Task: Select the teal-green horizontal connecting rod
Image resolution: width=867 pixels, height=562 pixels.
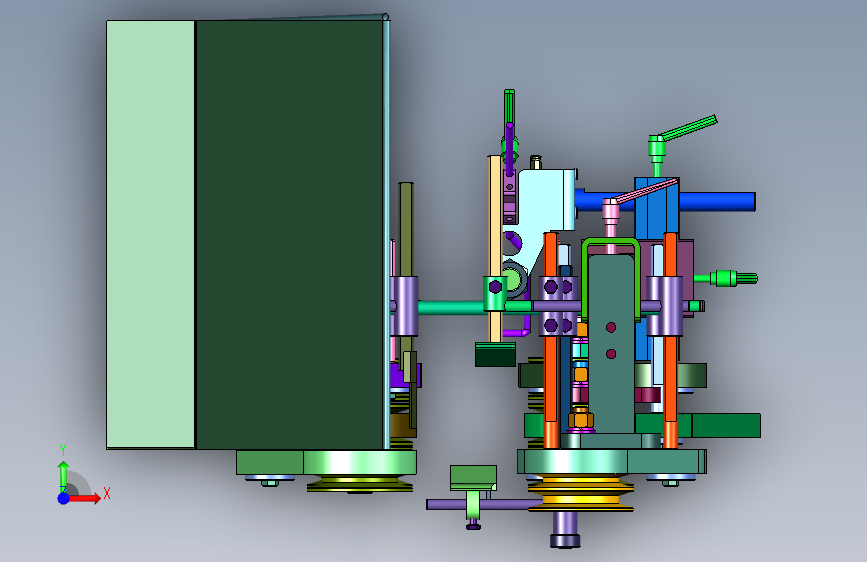Action: (451, 307)
